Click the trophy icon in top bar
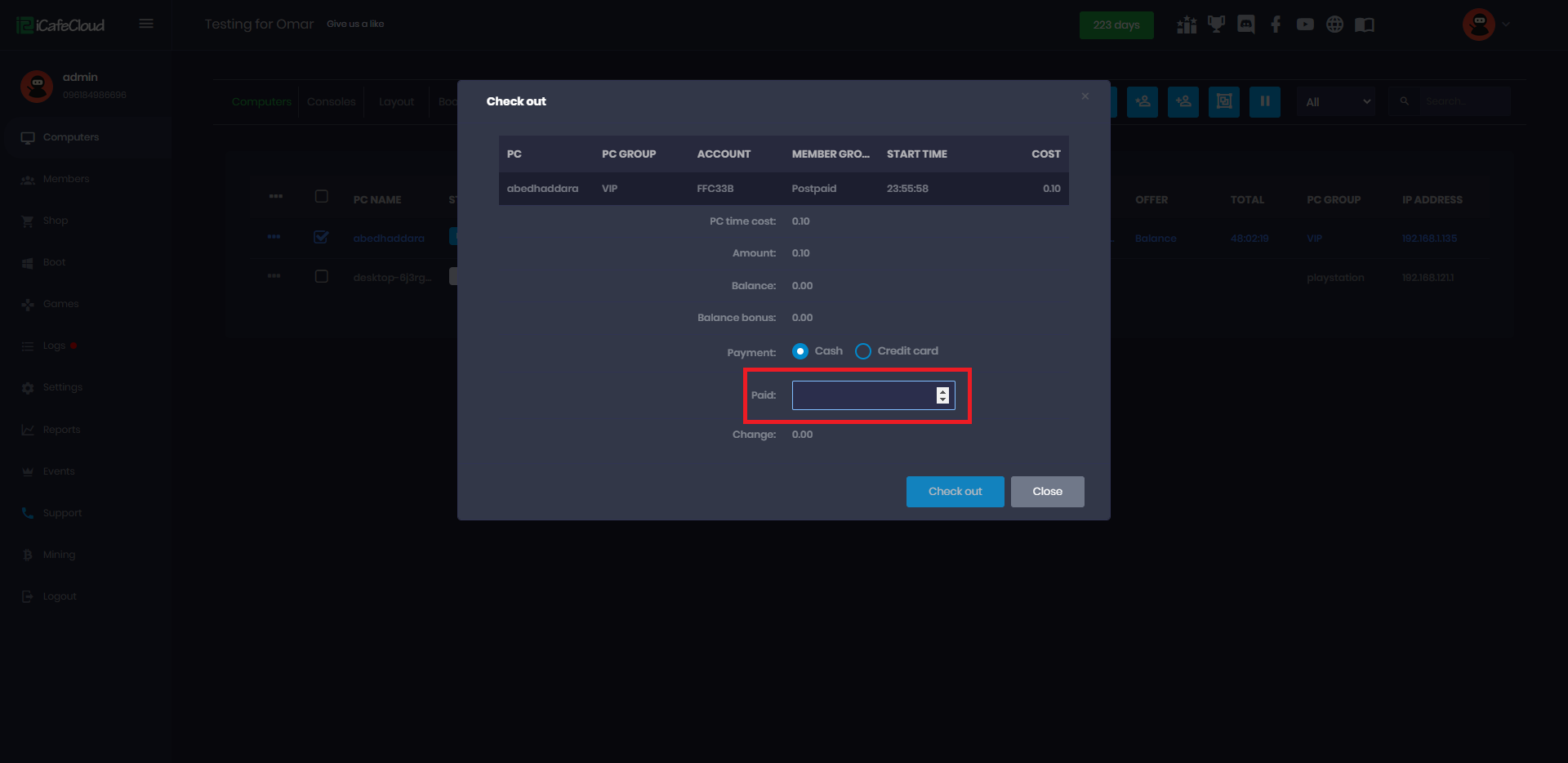1568x763 pixels. point(1216,25)
